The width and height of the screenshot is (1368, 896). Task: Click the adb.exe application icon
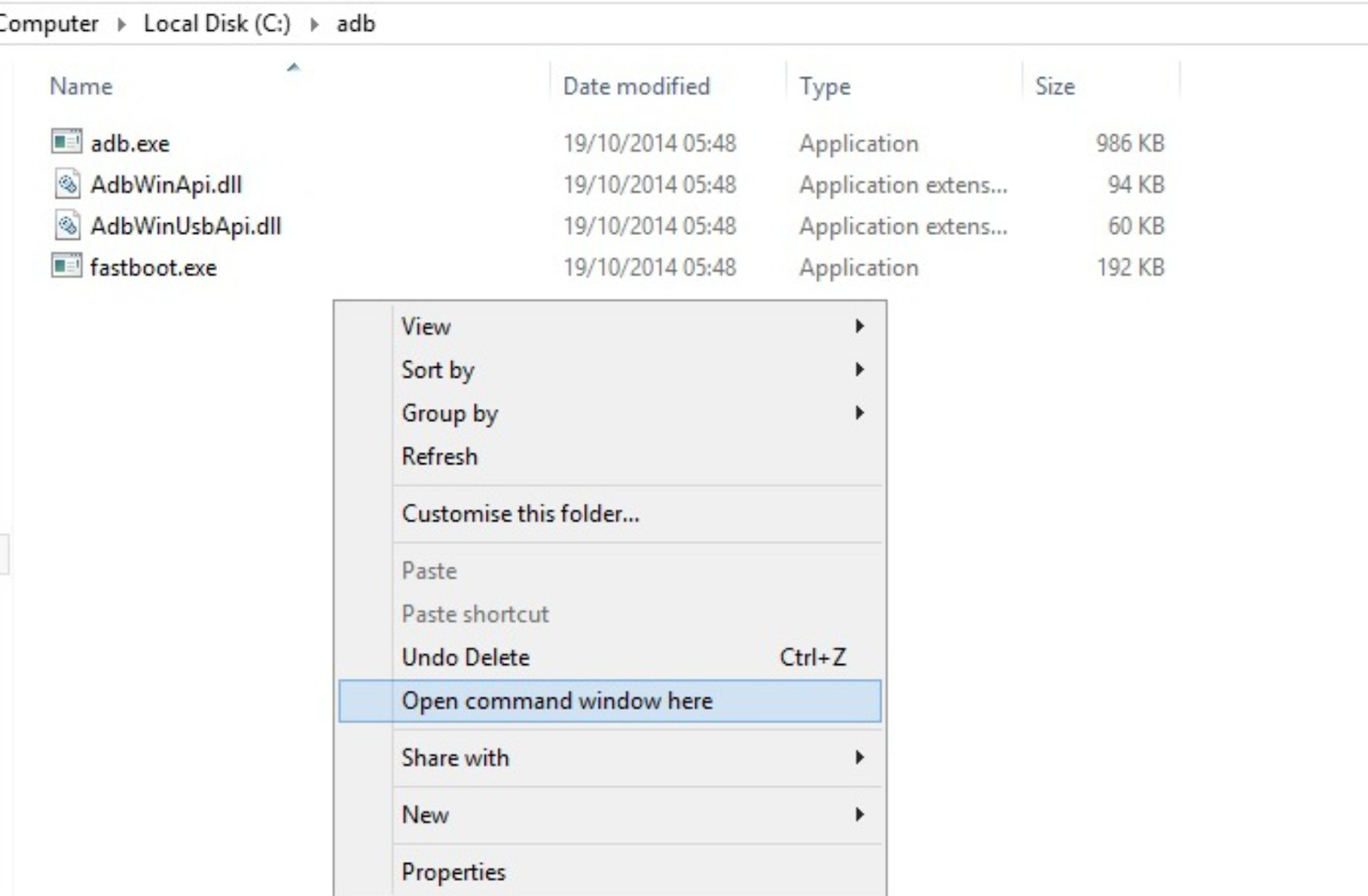tap(67, 142)
